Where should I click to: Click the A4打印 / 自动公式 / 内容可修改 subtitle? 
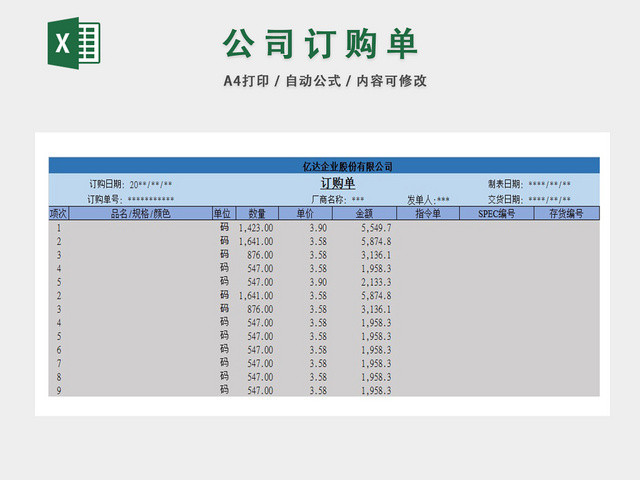325,81
